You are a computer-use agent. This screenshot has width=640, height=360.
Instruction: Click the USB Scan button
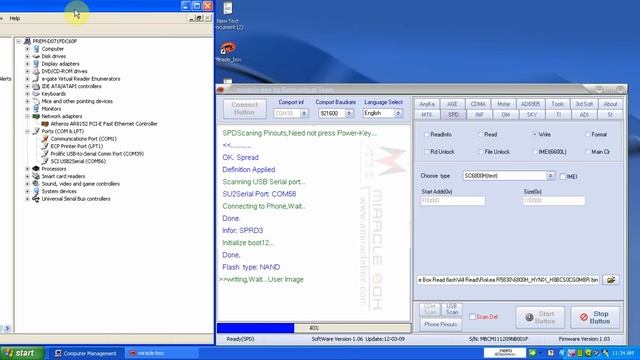(452, 309)
